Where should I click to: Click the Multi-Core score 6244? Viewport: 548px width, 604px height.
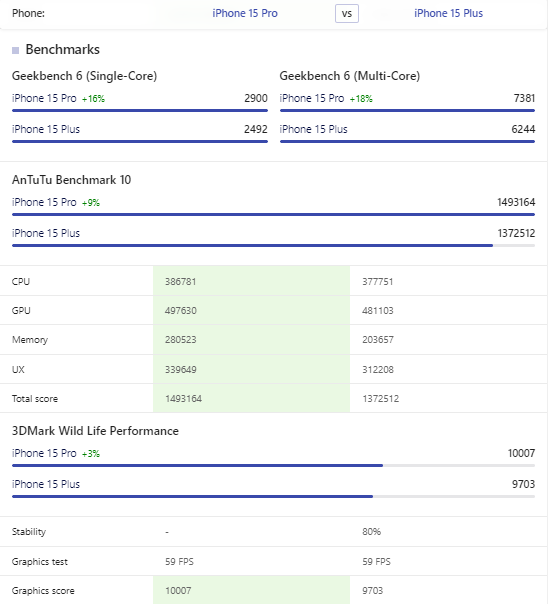click(523, 129)
